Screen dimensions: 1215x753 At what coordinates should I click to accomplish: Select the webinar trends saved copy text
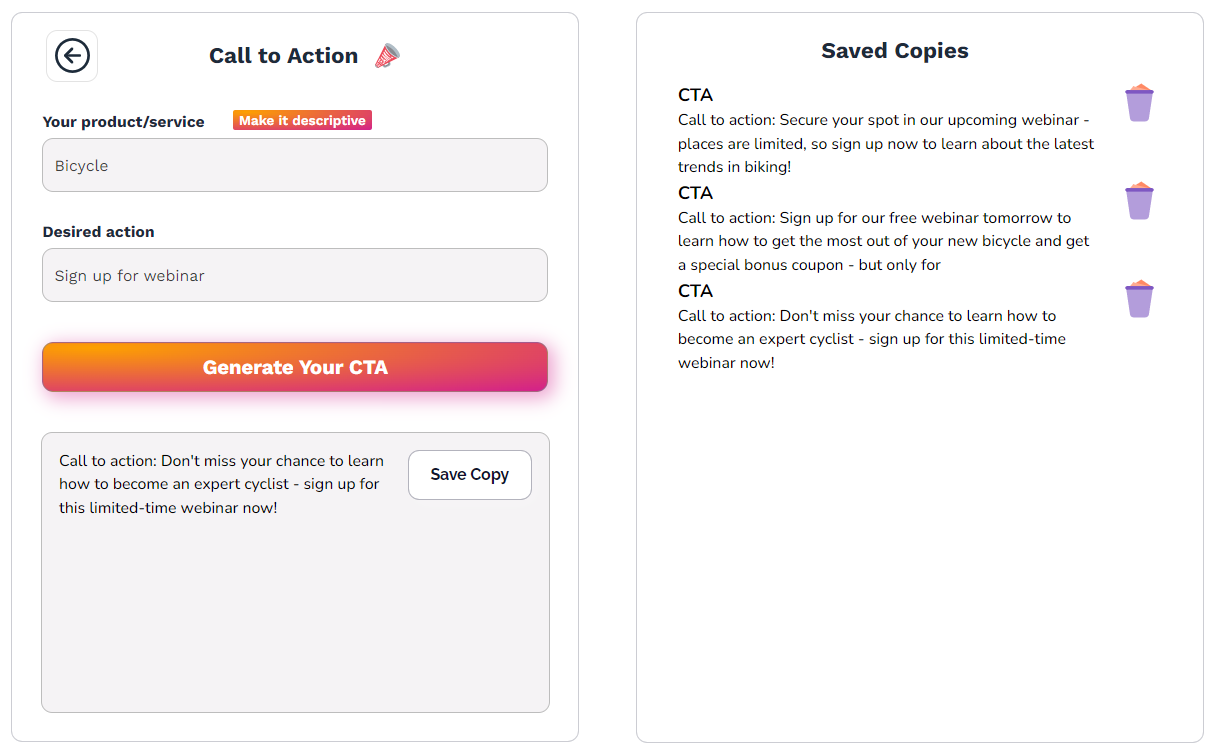[885, 143]
